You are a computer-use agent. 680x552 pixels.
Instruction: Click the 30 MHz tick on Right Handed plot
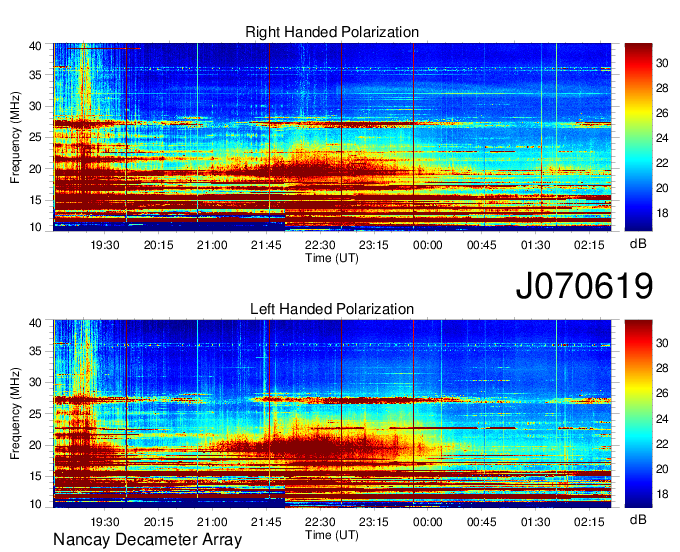[x=36, y=106]
